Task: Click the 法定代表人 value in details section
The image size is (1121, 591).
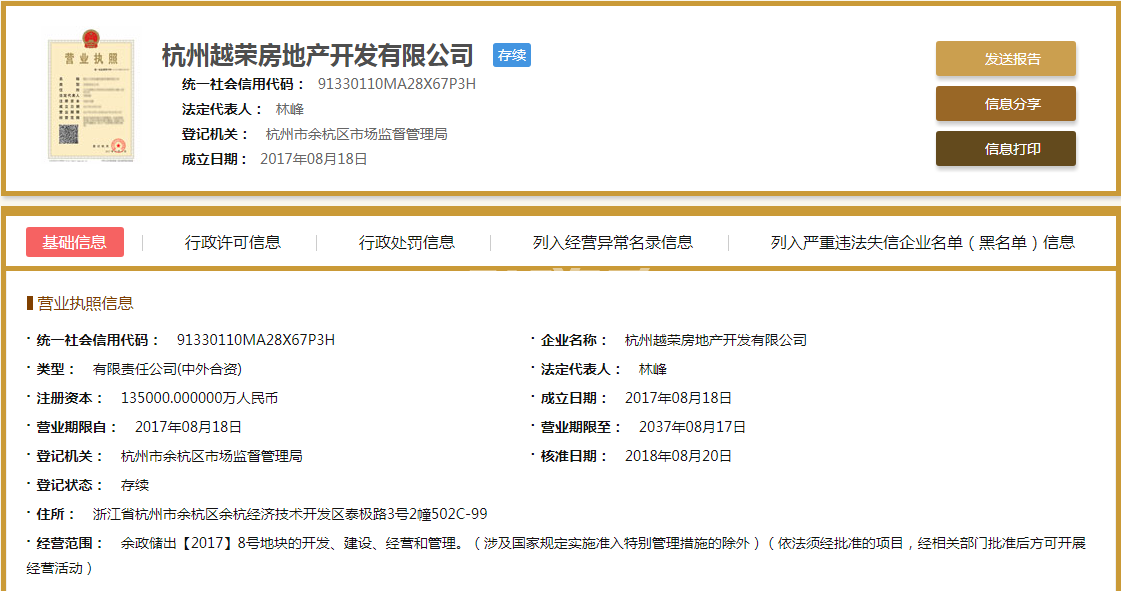Action: click(653, 369)
